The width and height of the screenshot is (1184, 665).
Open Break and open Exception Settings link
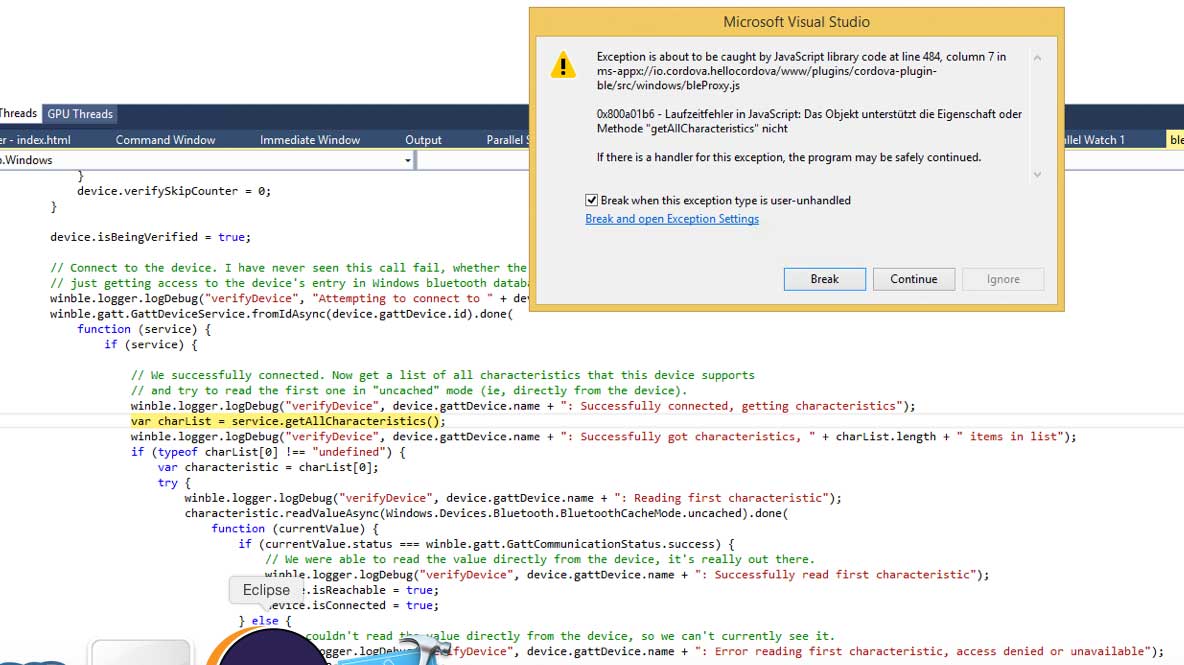[x=672, y=219]
